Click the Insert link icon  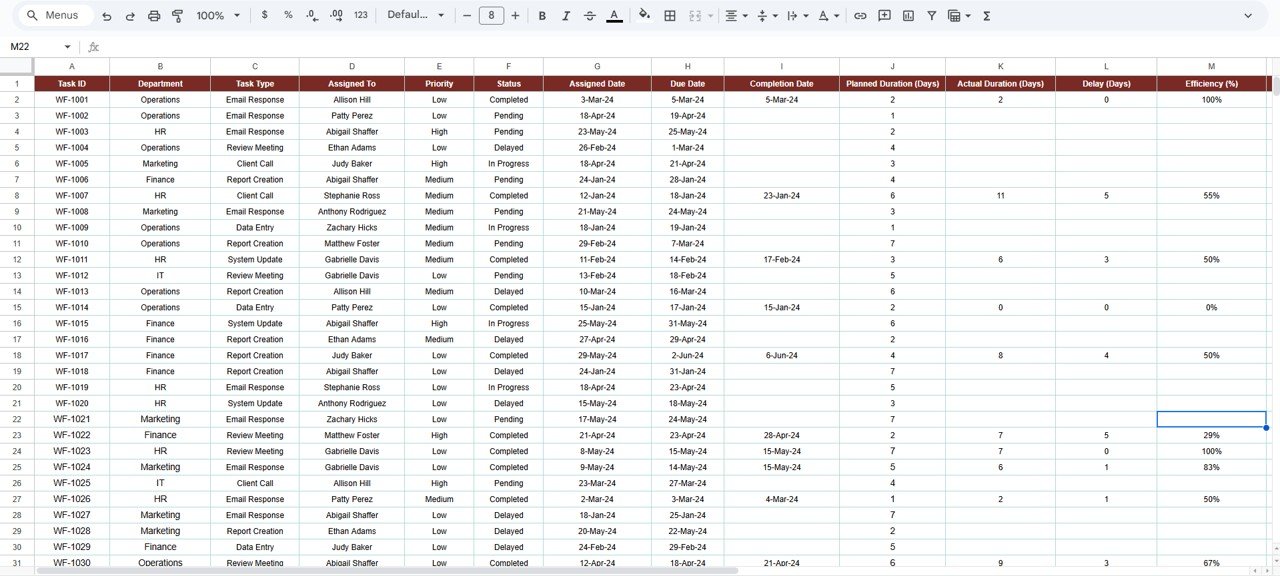pos(859,16)
